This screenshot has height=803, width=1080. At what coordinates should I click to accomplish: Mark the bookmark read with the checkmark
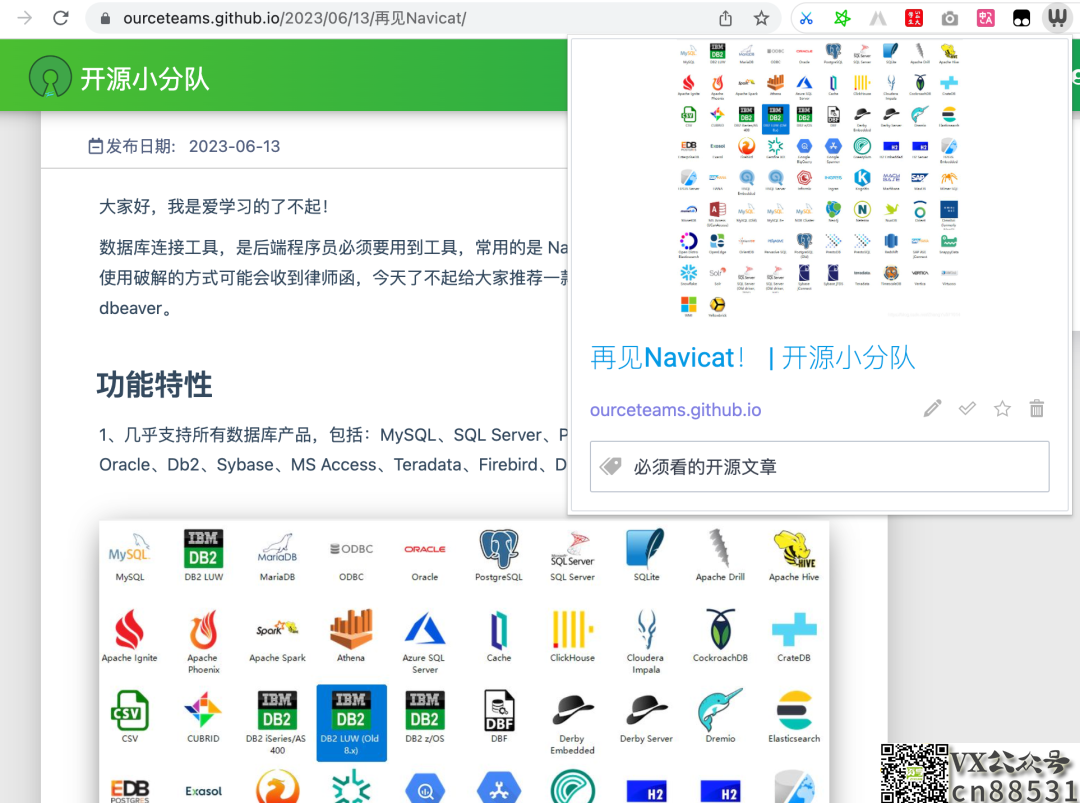(x=967, y=408)
